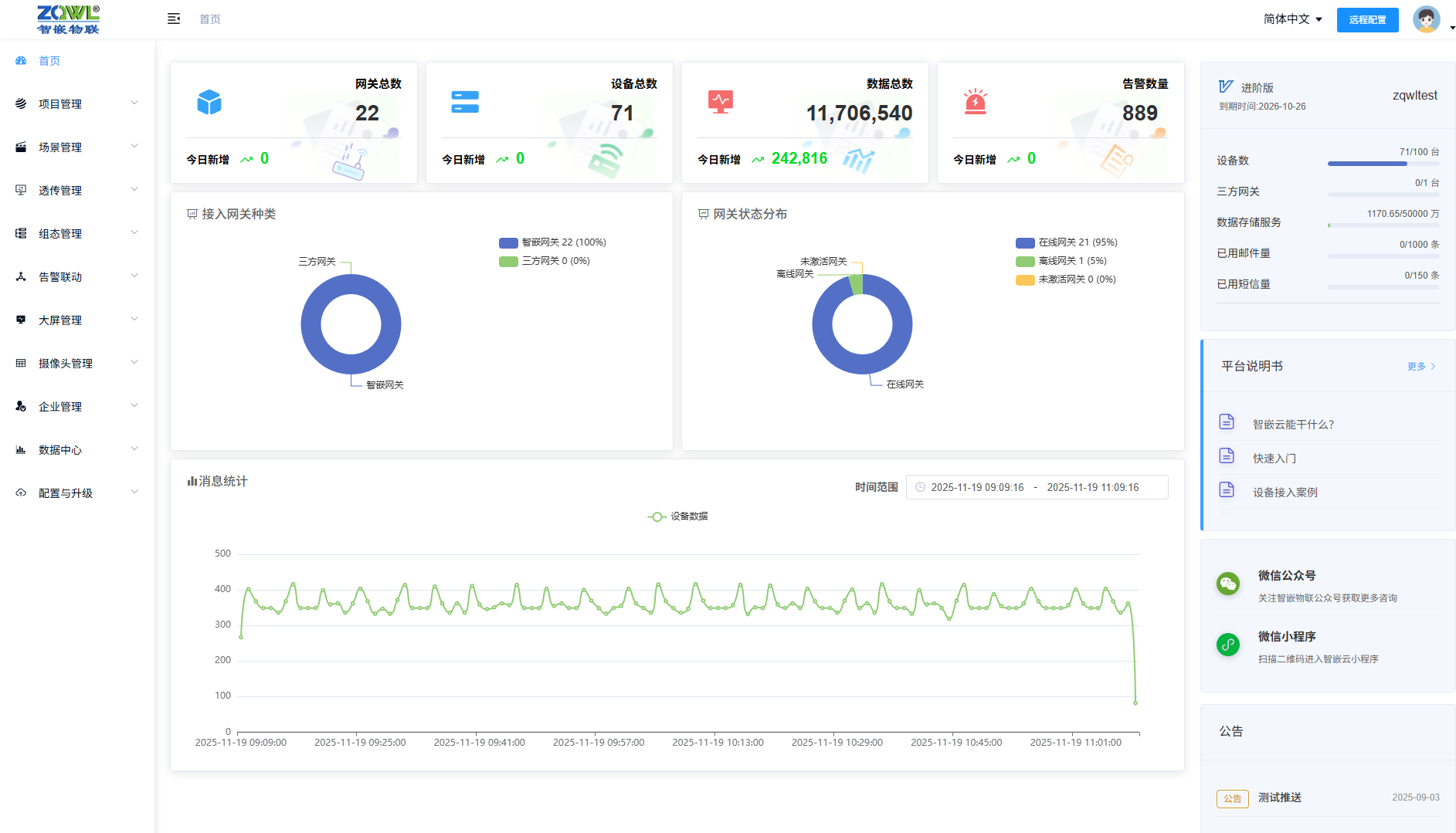This screenshot has width=1456, height=833.
Task: Expand the 数据中心 sidebar menu
Action: (x=76, y=450)
